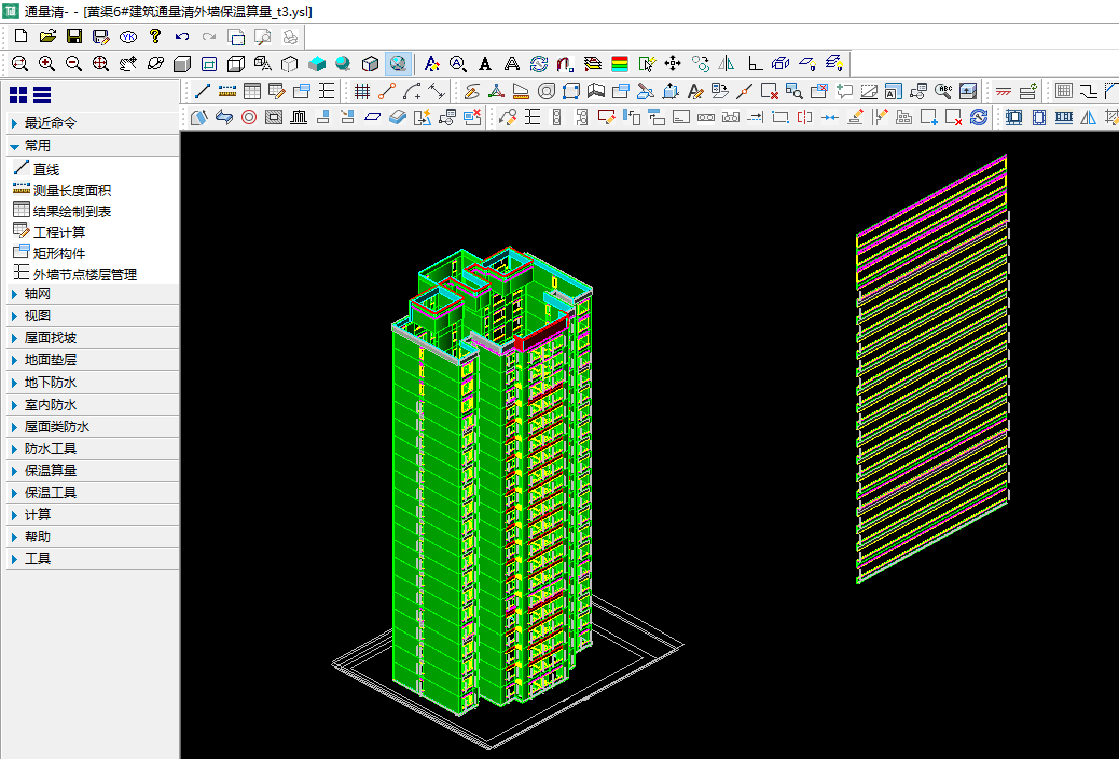
Task: Click the yellow ruler measure icon in toolbar
Action: click(x=227, y=91)
